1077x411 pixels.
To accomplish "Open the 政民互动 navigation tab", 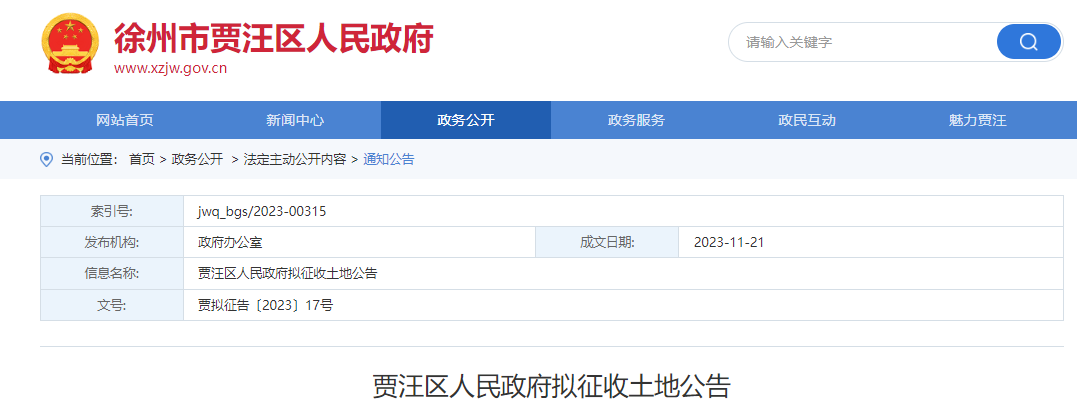I will coord(806,120).
